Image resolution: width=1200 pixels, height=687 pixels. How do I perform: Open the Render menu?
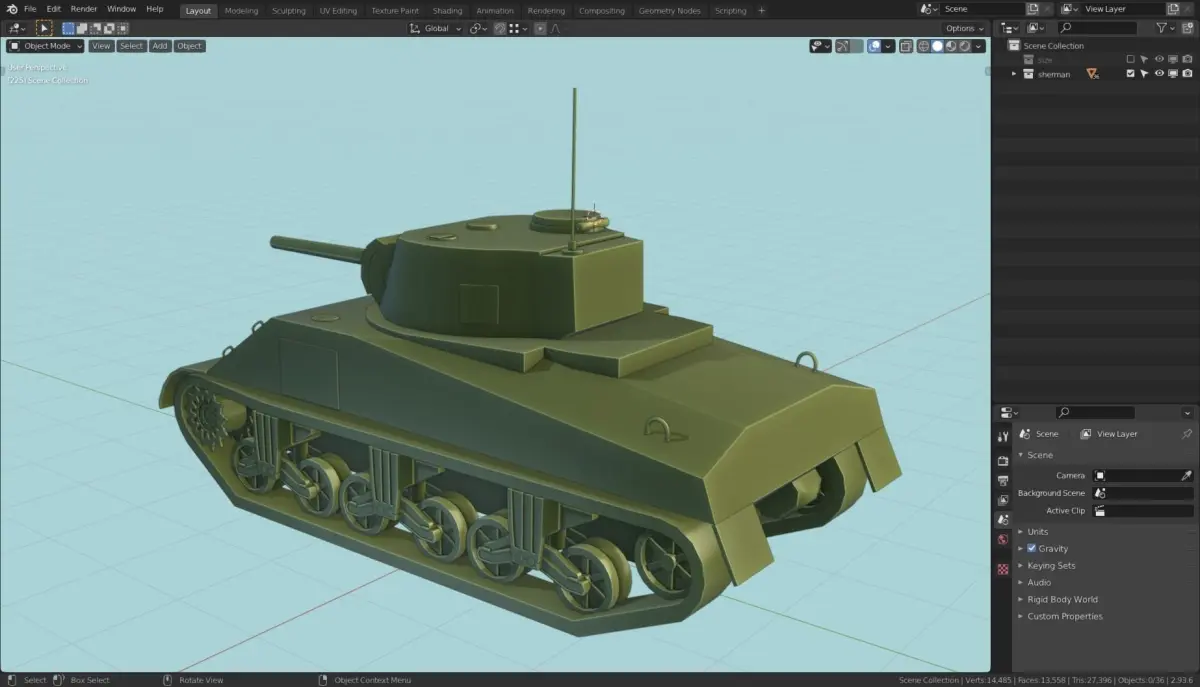tap(84, 9)
